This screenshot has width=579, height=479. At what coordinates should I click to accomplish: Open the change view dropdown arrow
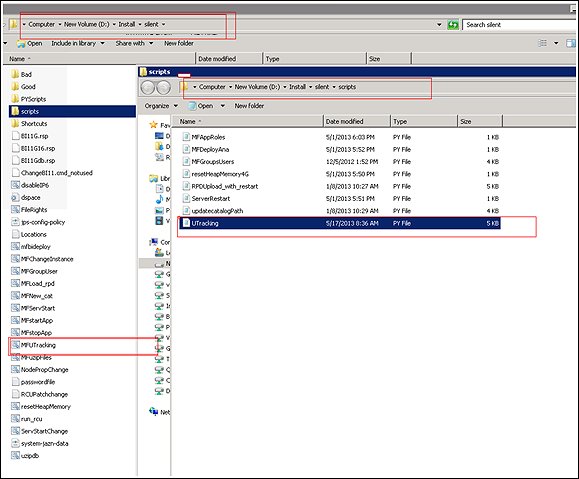[556, 44]
